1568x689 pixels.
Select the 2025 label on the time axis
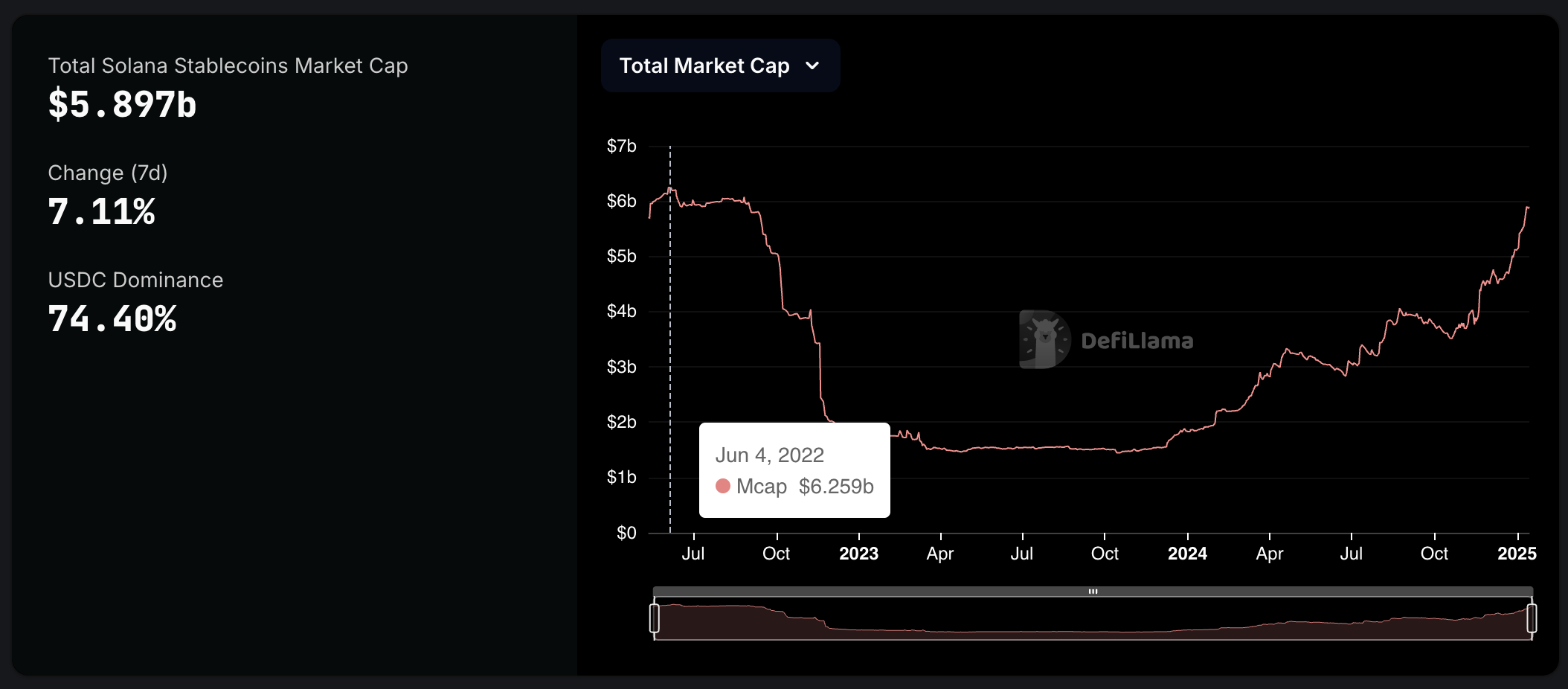coord(1519,554)
